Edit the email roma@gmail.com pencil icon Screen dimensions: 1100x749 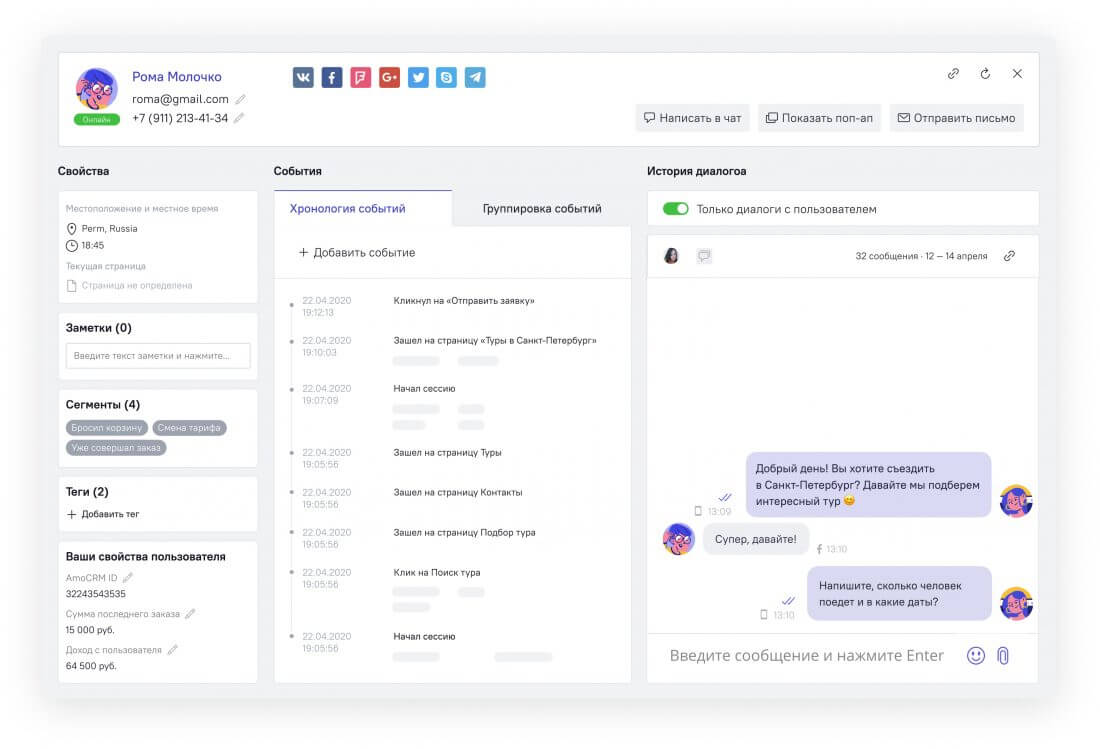240,99
